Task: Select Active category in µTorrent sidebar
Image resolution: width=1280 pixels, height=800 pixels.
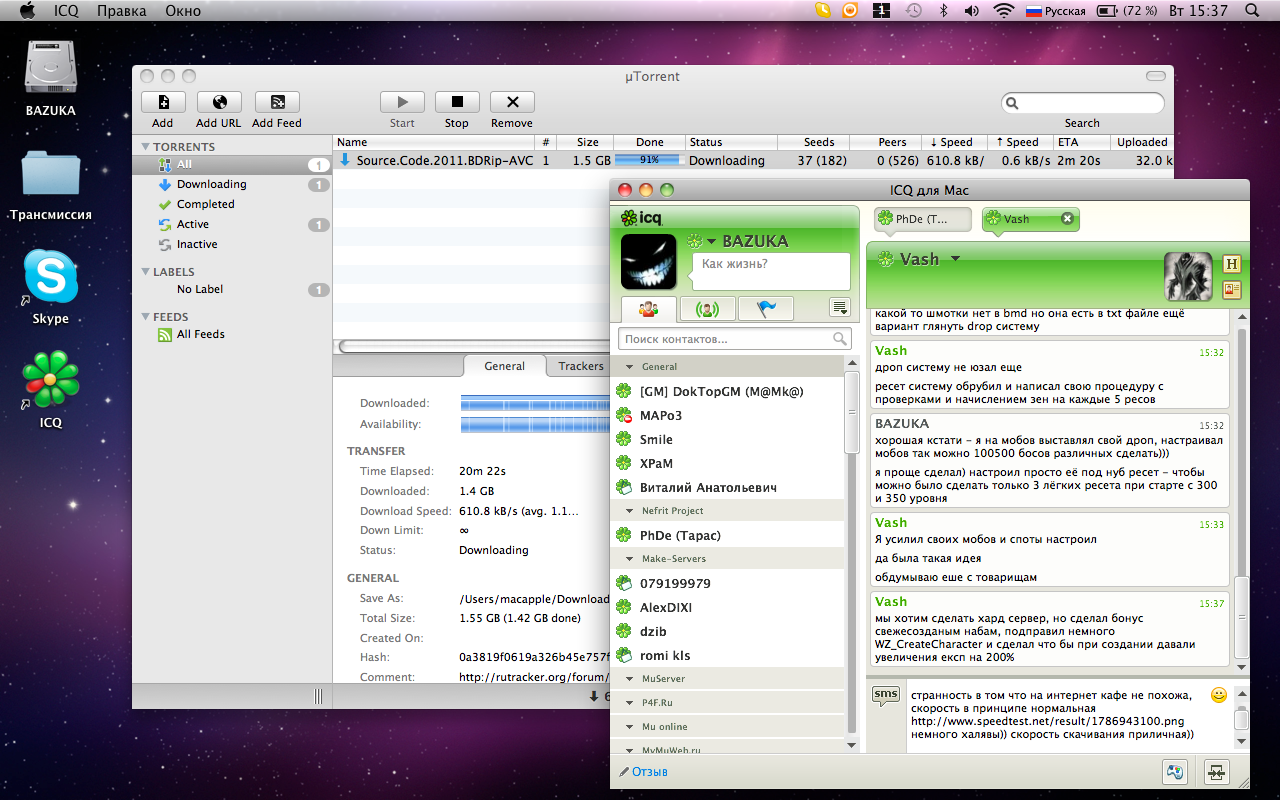Action: click(193, 224)
